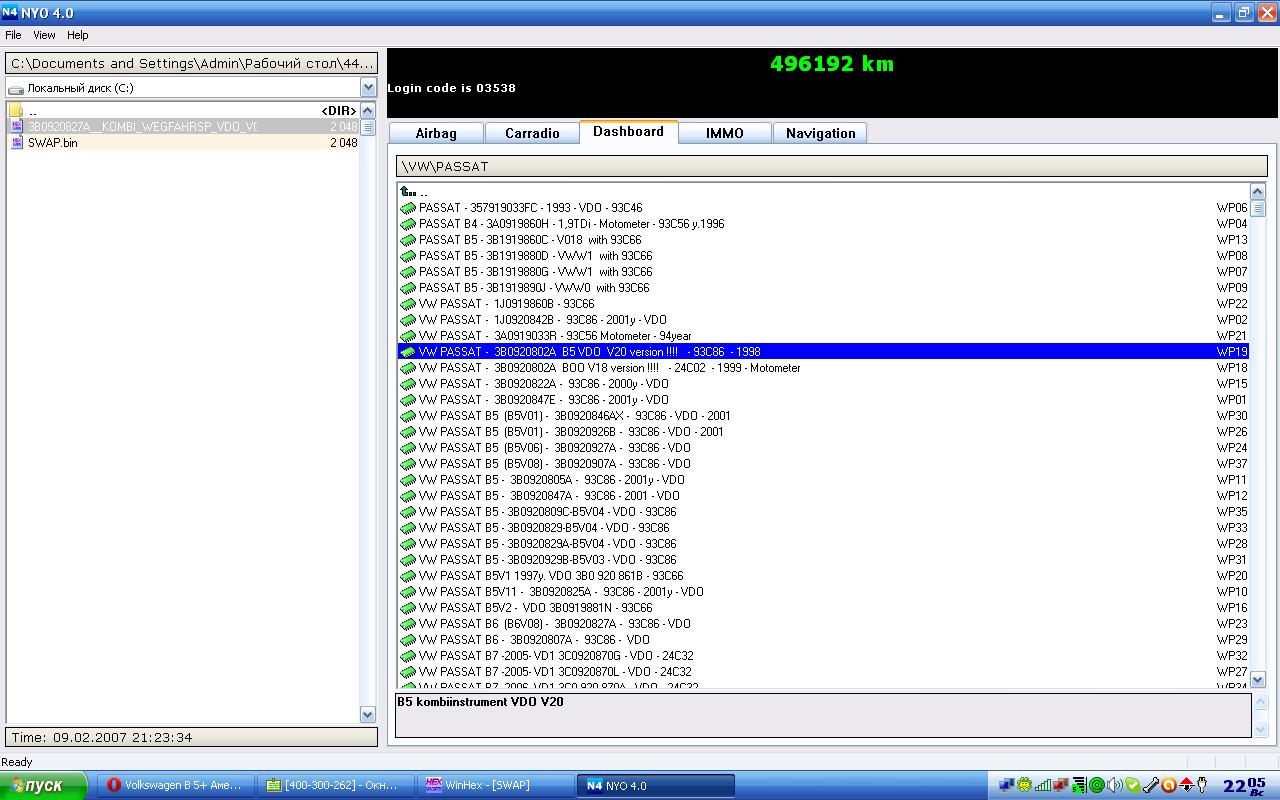
Task: Click the description box B5 kombiinstrument VDO V20
Action: [x=823, y=715]
